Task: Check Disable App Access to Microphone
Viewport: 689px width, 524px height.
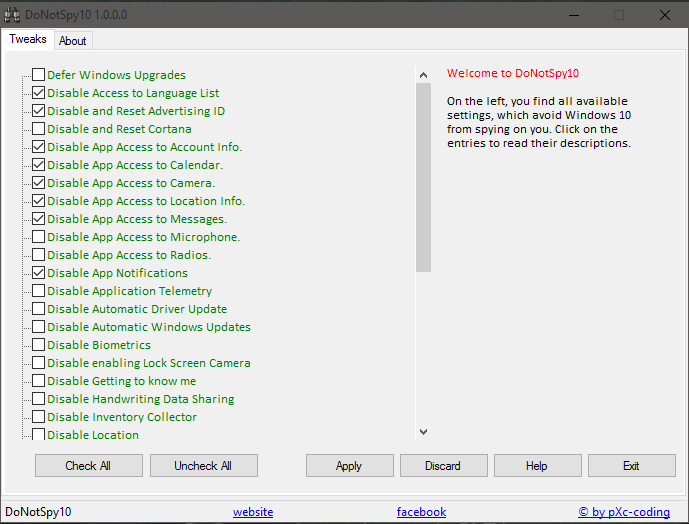Action: [x=39, y=237]
